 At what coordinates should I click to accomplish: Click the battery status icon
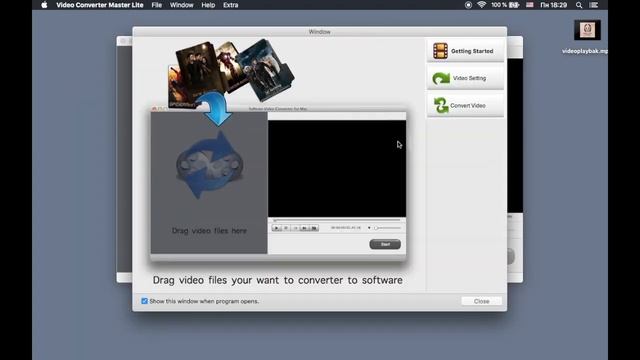514,5
